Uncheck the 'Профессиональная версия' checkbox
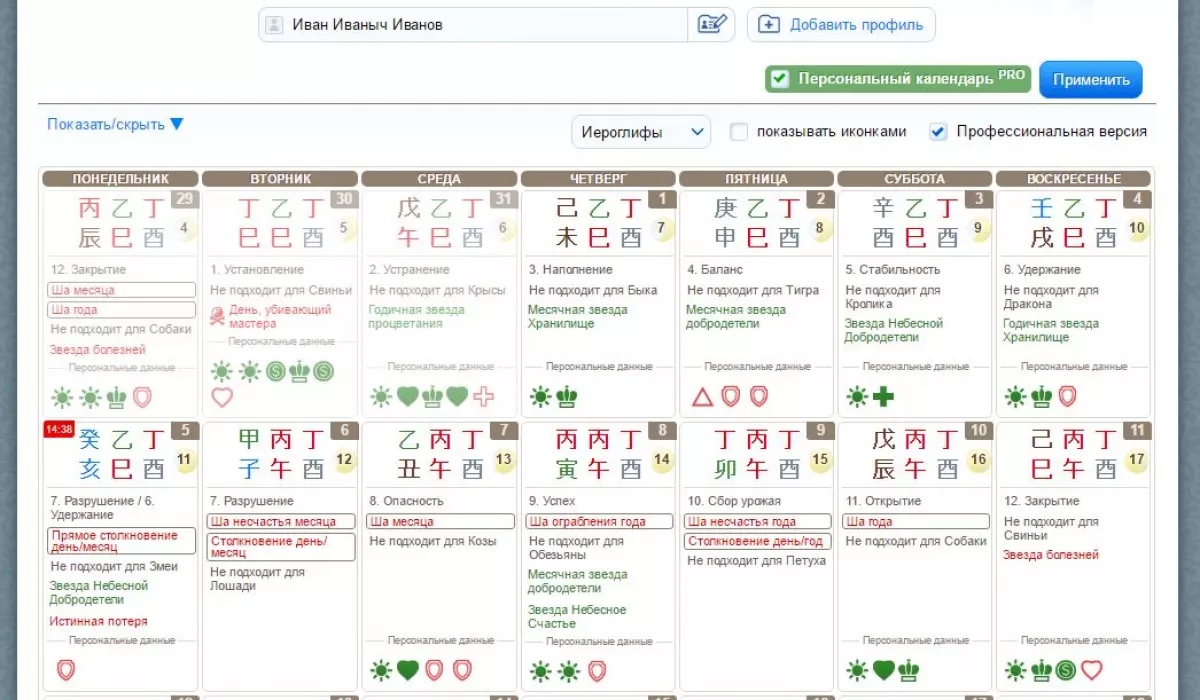This screenshot has height=700, width=1200. (938, 131)
